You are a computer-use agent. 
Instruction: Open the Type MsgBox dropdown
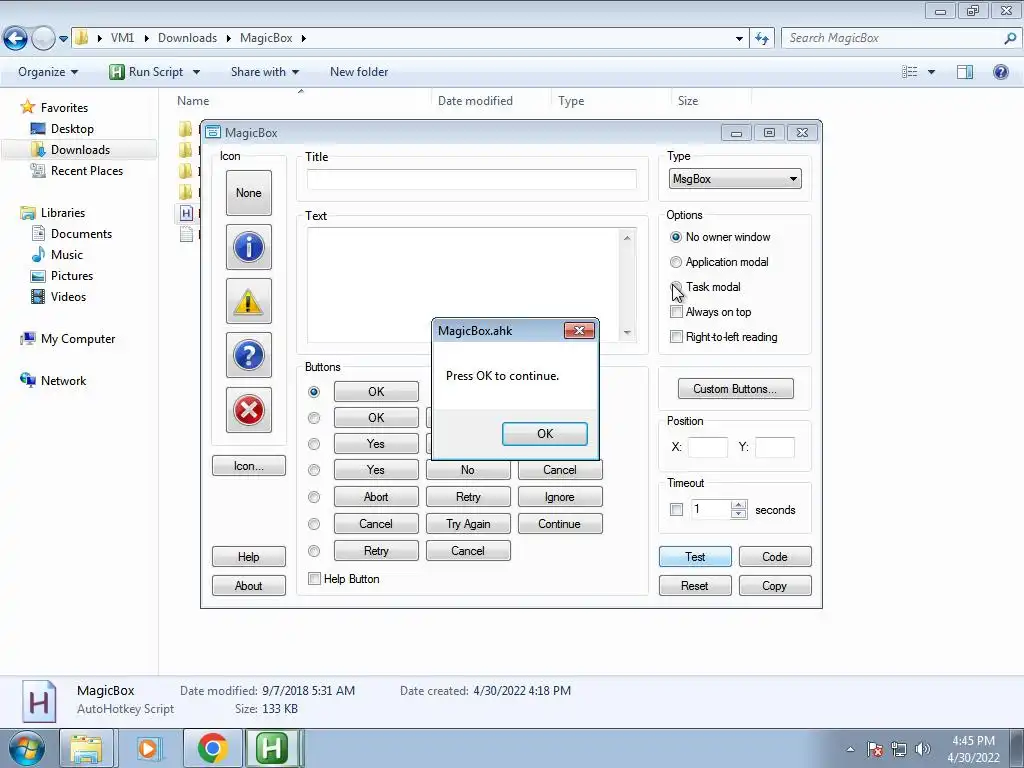pos(735,179)
